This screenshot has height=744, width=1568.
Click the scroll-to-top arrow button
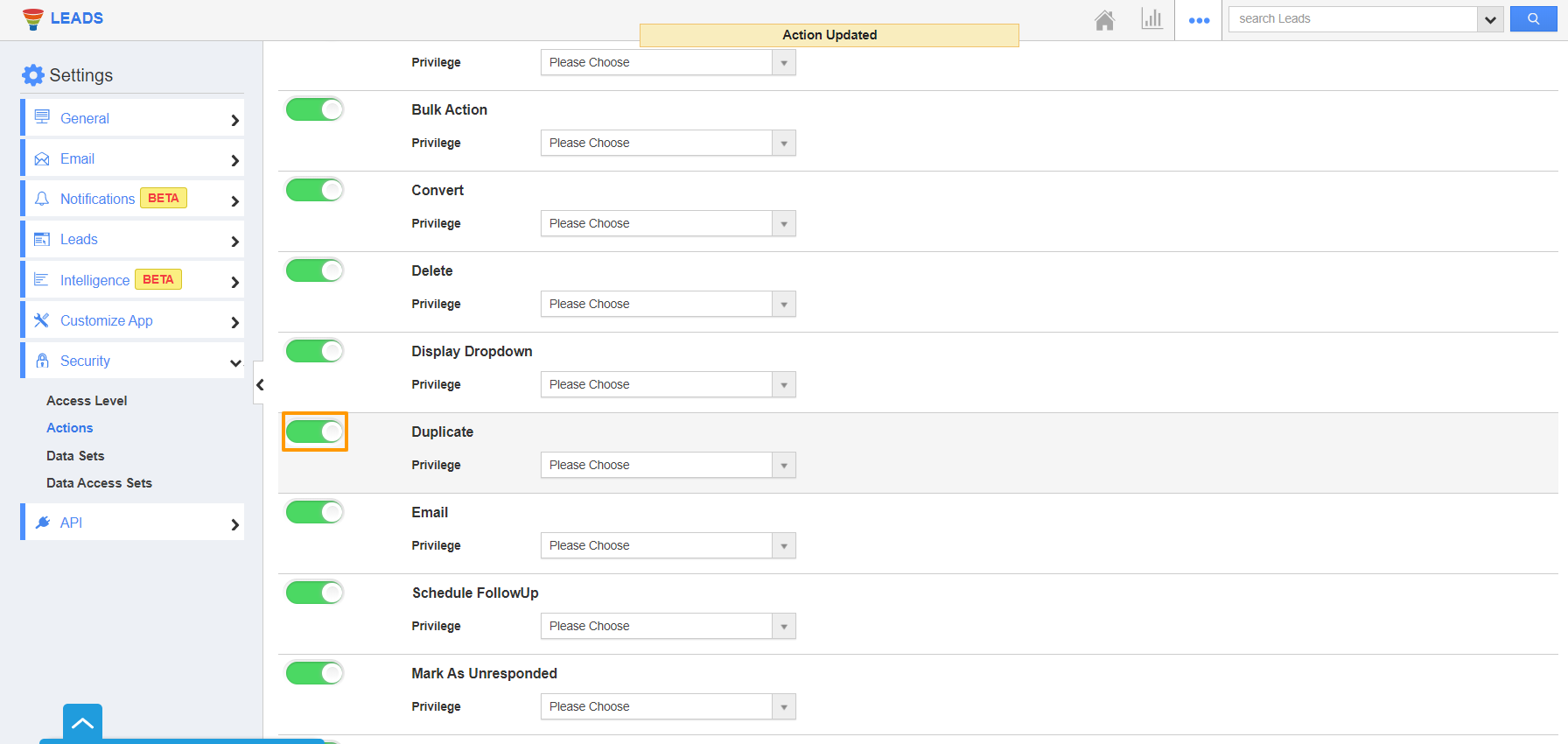[x=82, y=723]
